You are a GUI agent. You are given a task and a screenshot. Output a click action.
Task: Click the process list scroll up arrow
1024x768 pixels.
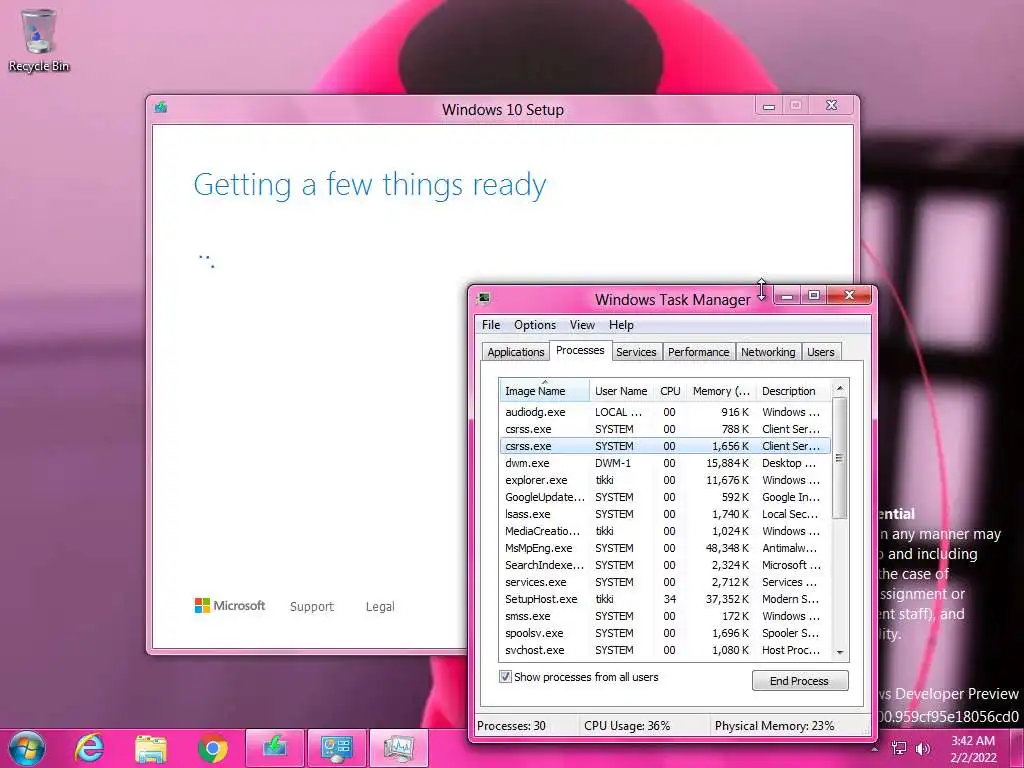pos(840,388)
